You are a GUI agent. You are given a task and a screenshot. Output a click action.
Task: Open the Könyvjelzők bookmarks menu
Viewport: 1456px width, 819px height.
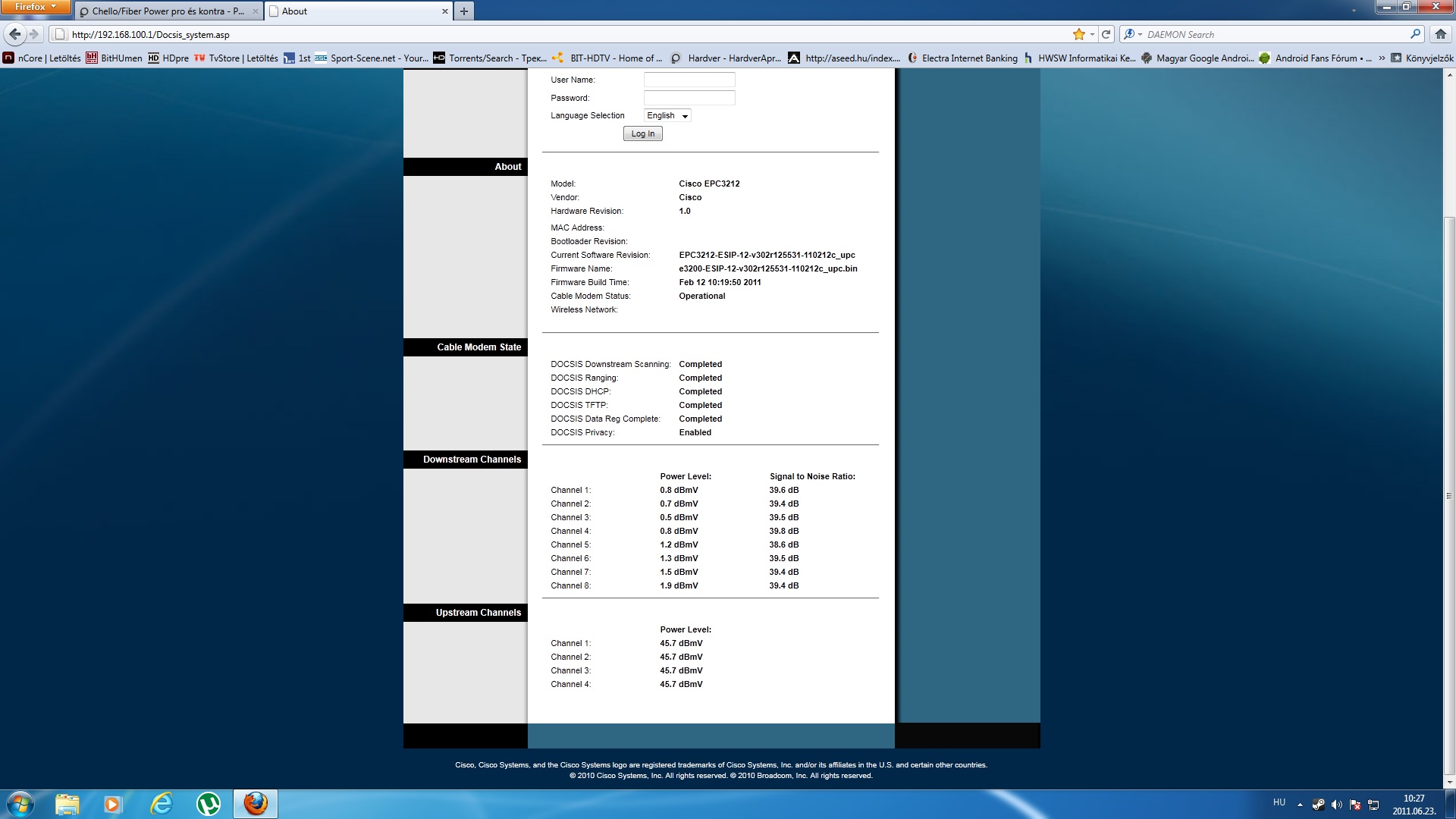point(1422,58)
